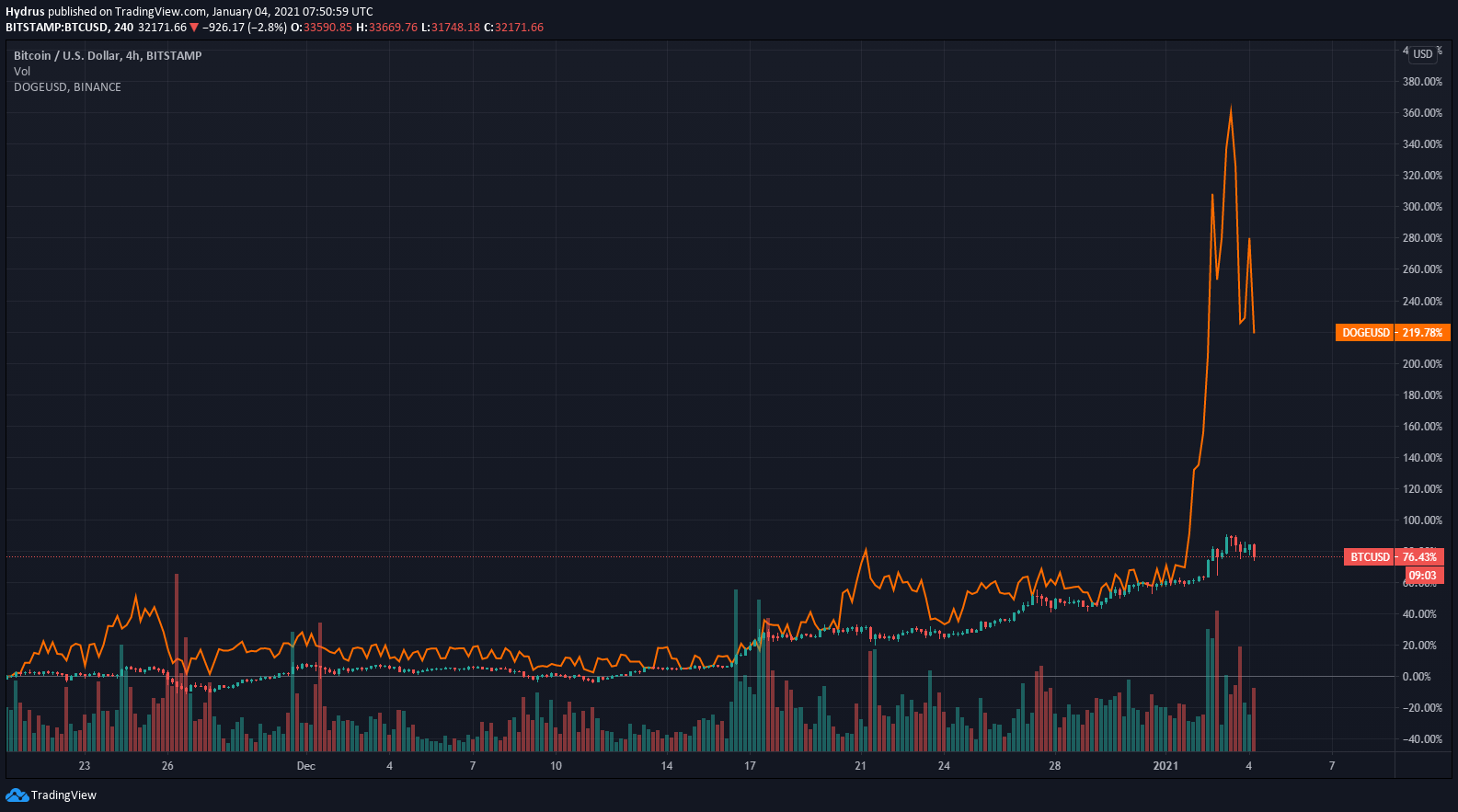
Task: Click the BITSTAMP:BTCUSD symbol in header
Action: click(57, 28)
